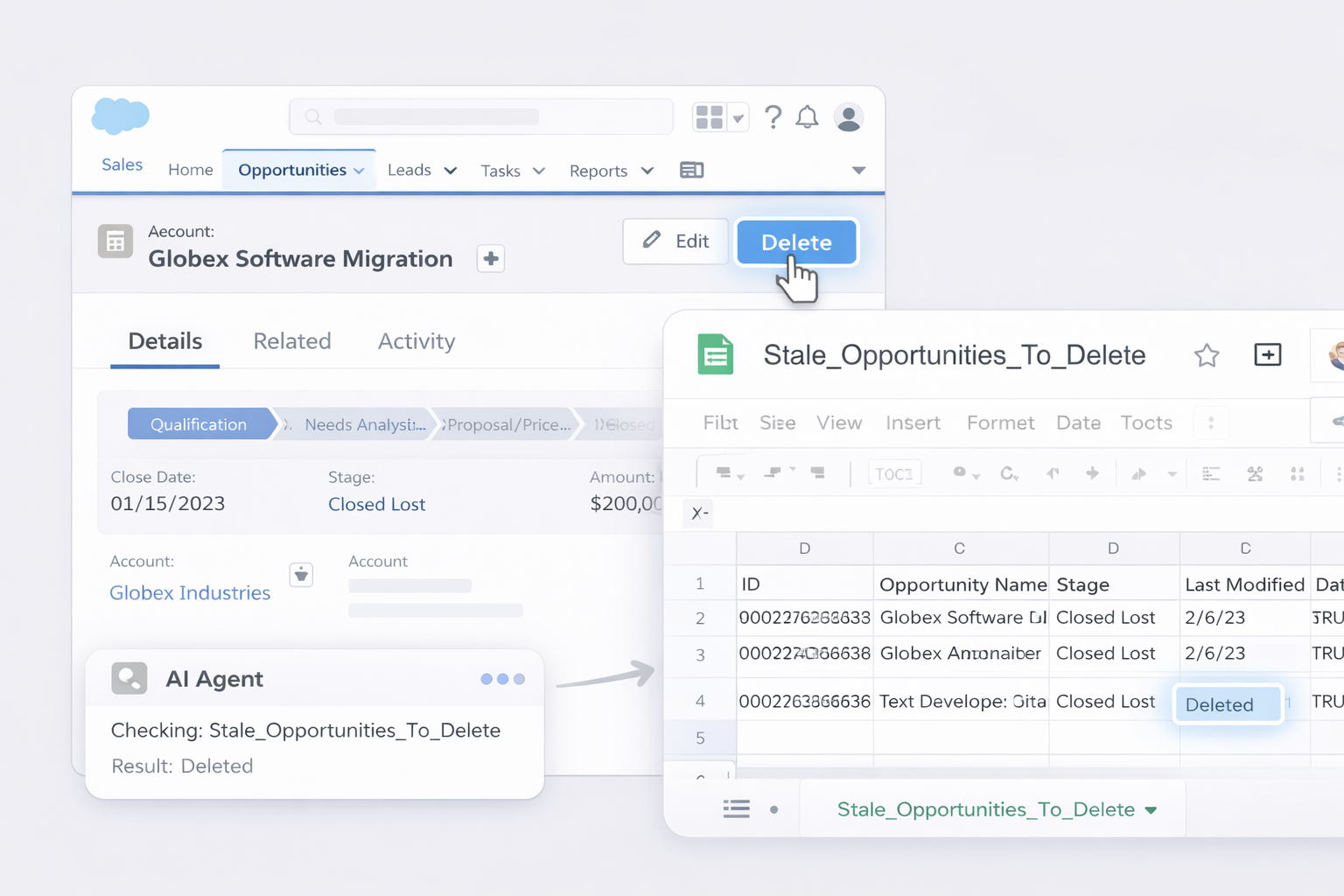The image size is (1344, 896).
Task: Click the global search field
Action: tap(480, 116)
